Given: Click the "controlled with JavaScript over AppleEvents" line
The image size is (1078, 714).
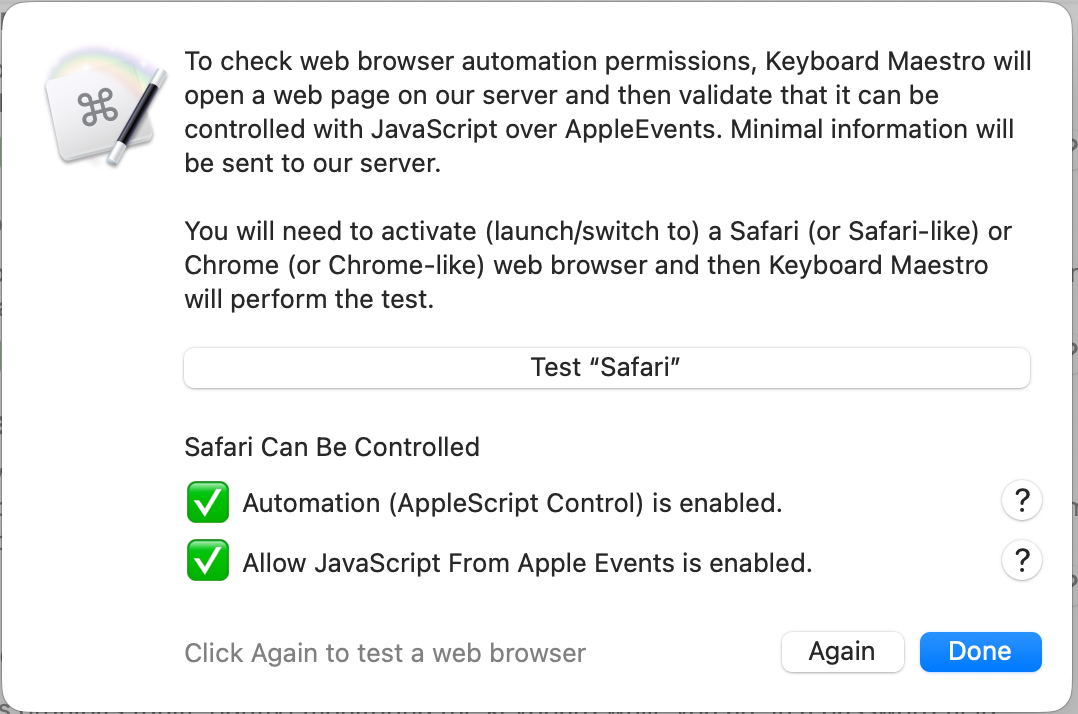Looking at the screenshot, I should (x=600, y=130).
